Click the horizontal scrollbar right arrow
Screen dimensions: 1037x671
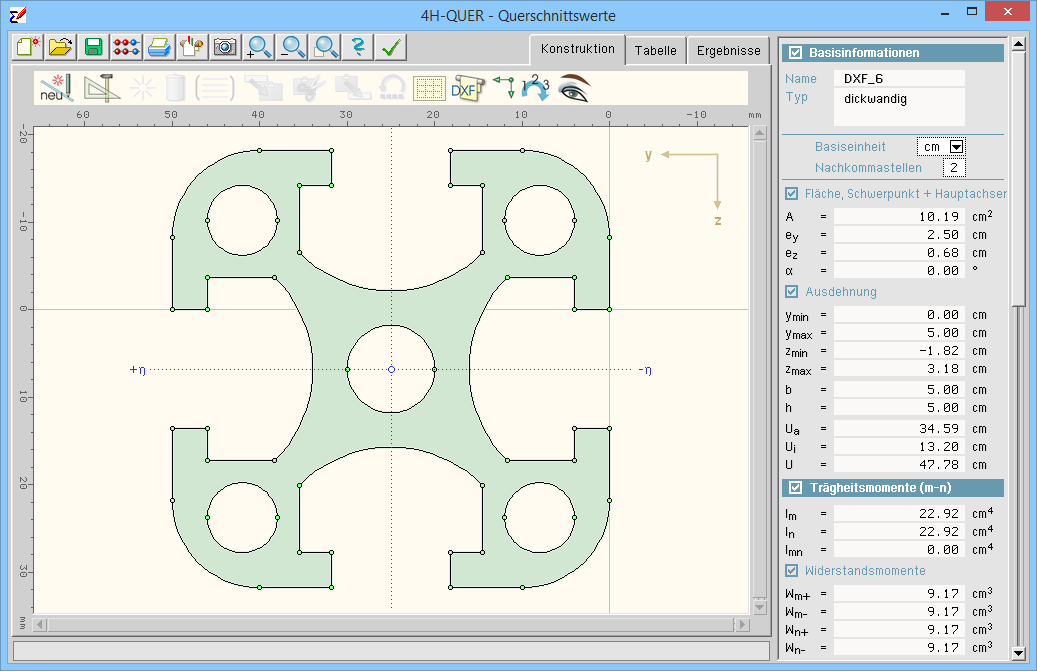741,625
